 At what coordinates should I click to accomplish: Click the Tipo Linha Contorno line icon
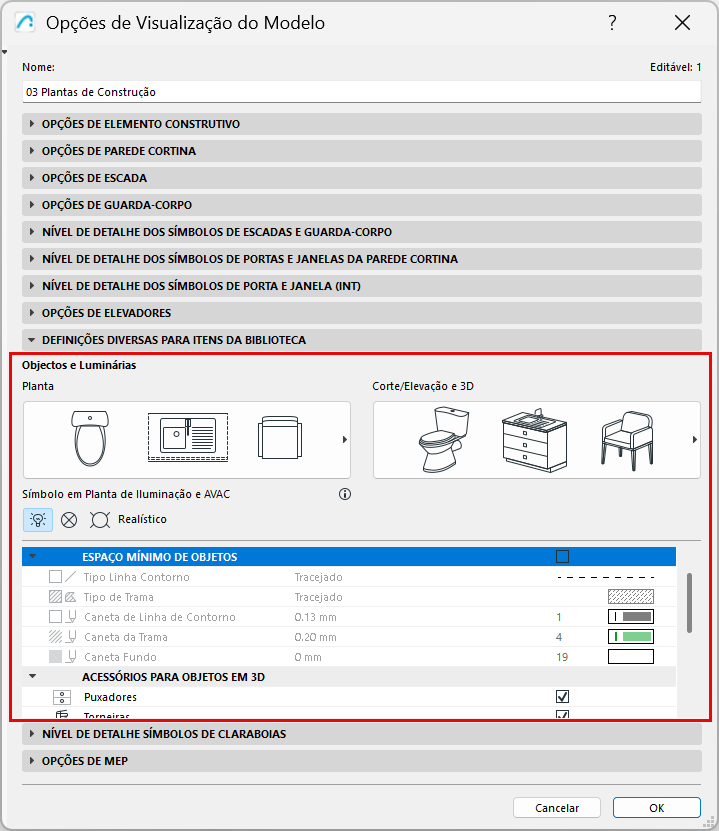point(70,576)
